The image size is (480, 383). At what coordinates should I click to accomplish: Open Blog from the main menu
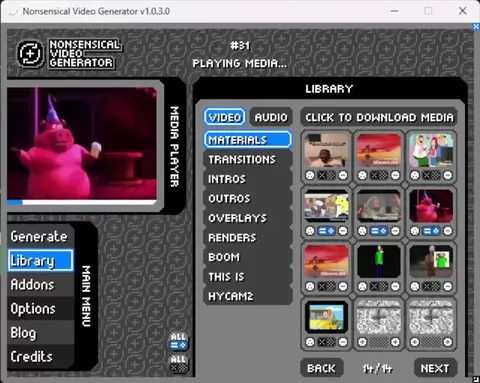coord(40,332)
